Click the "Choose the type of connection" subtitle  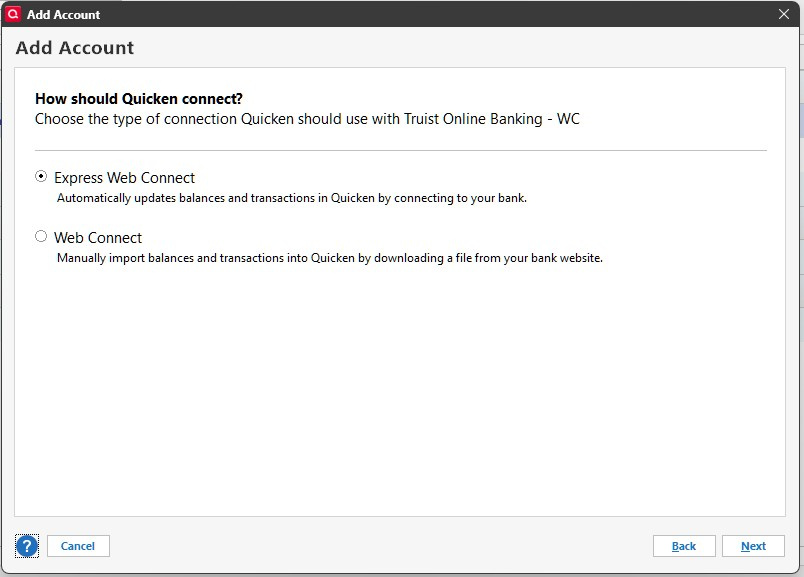coord(307,119)
